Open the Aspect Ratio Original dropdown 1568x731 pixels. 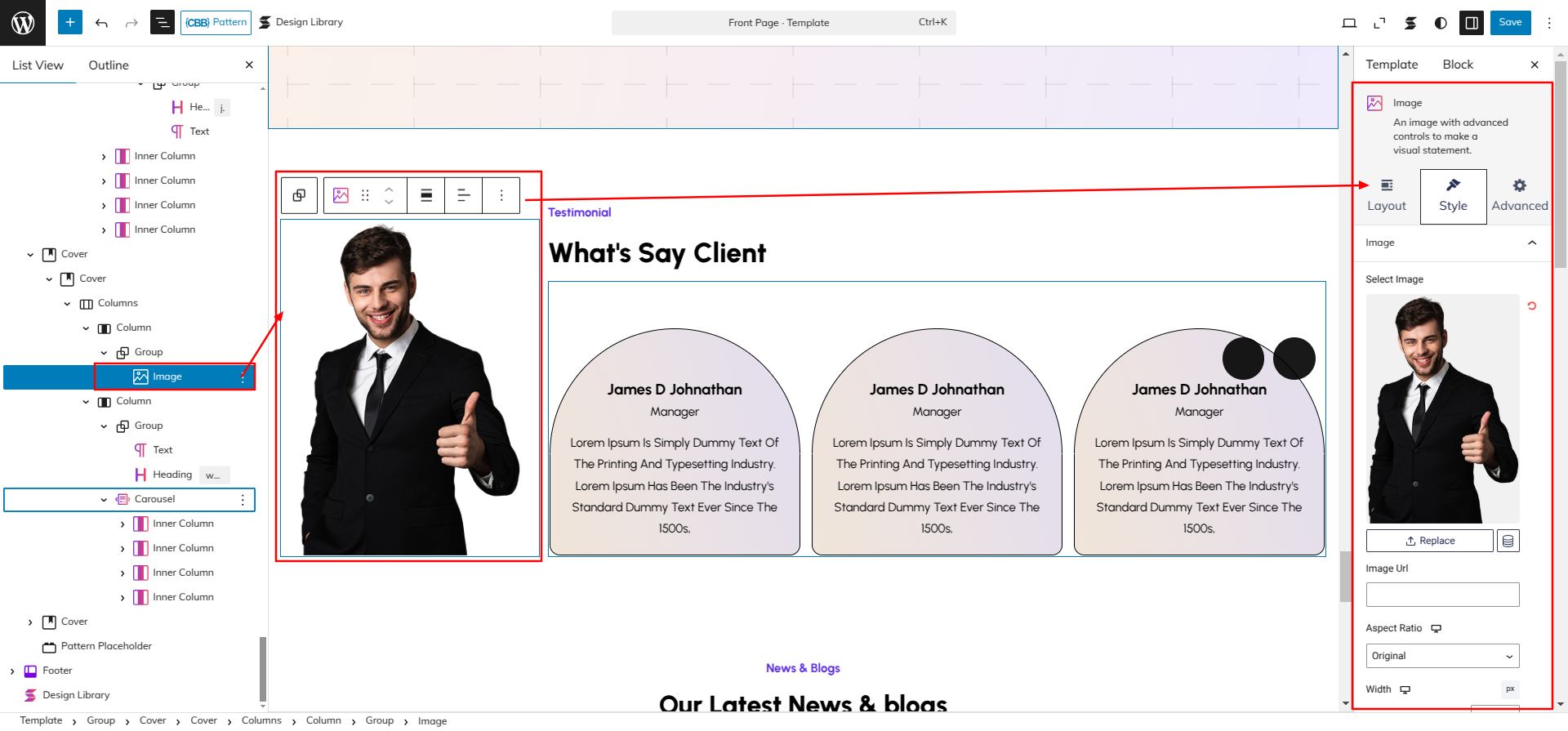[x=1442, y=656]
